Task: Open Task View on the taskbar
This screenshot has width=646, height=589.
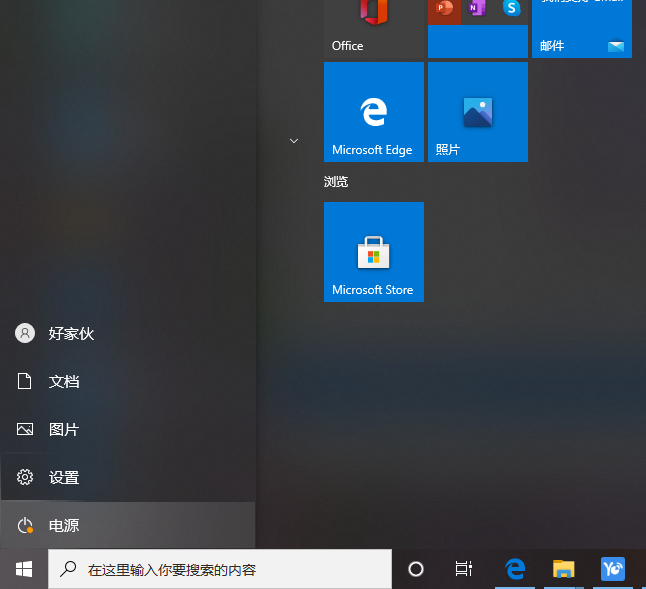Action: pyautogui.click(x=463, y=569)
